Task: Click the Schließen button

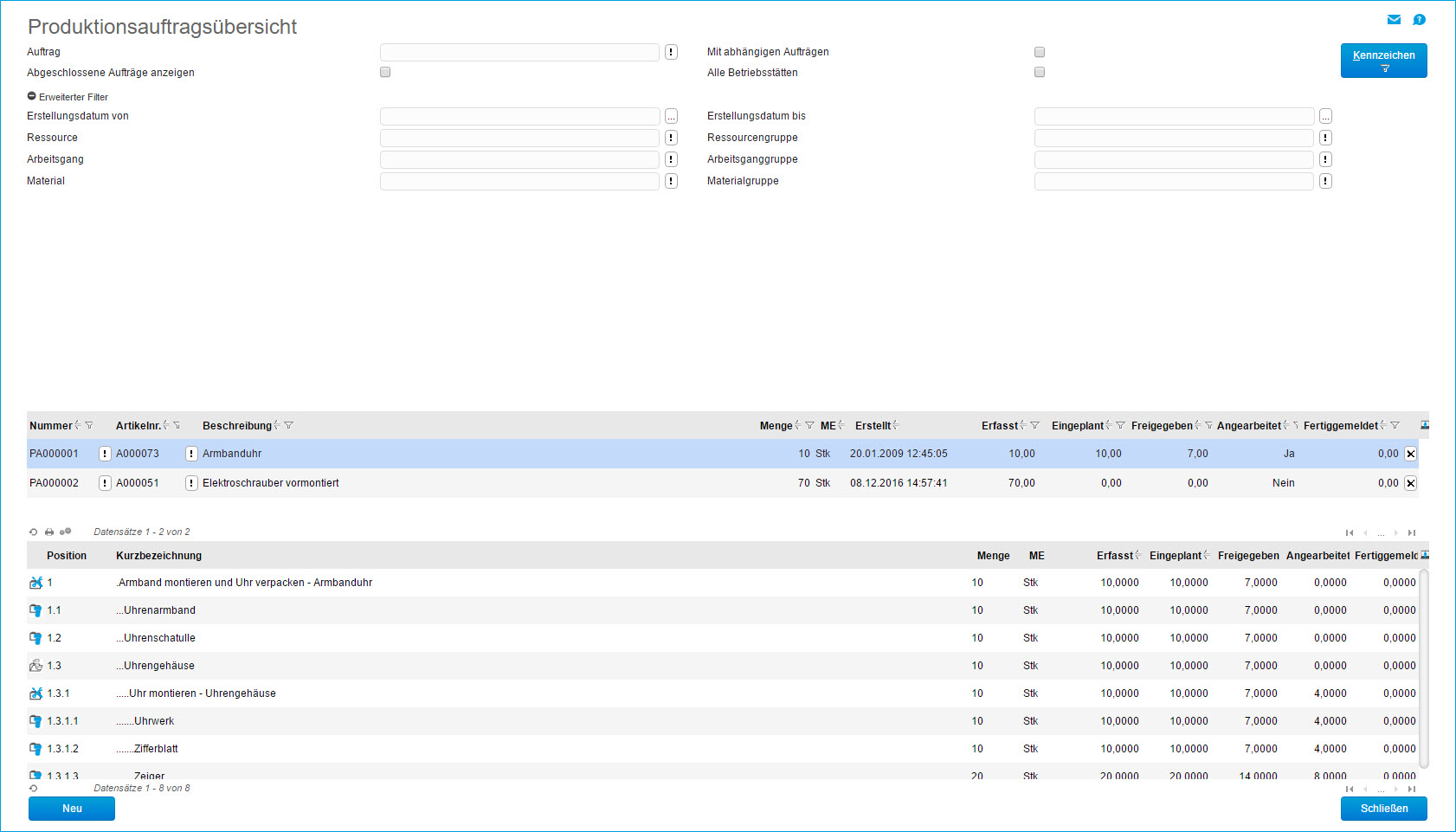Action: click(x=1383, y=809)
